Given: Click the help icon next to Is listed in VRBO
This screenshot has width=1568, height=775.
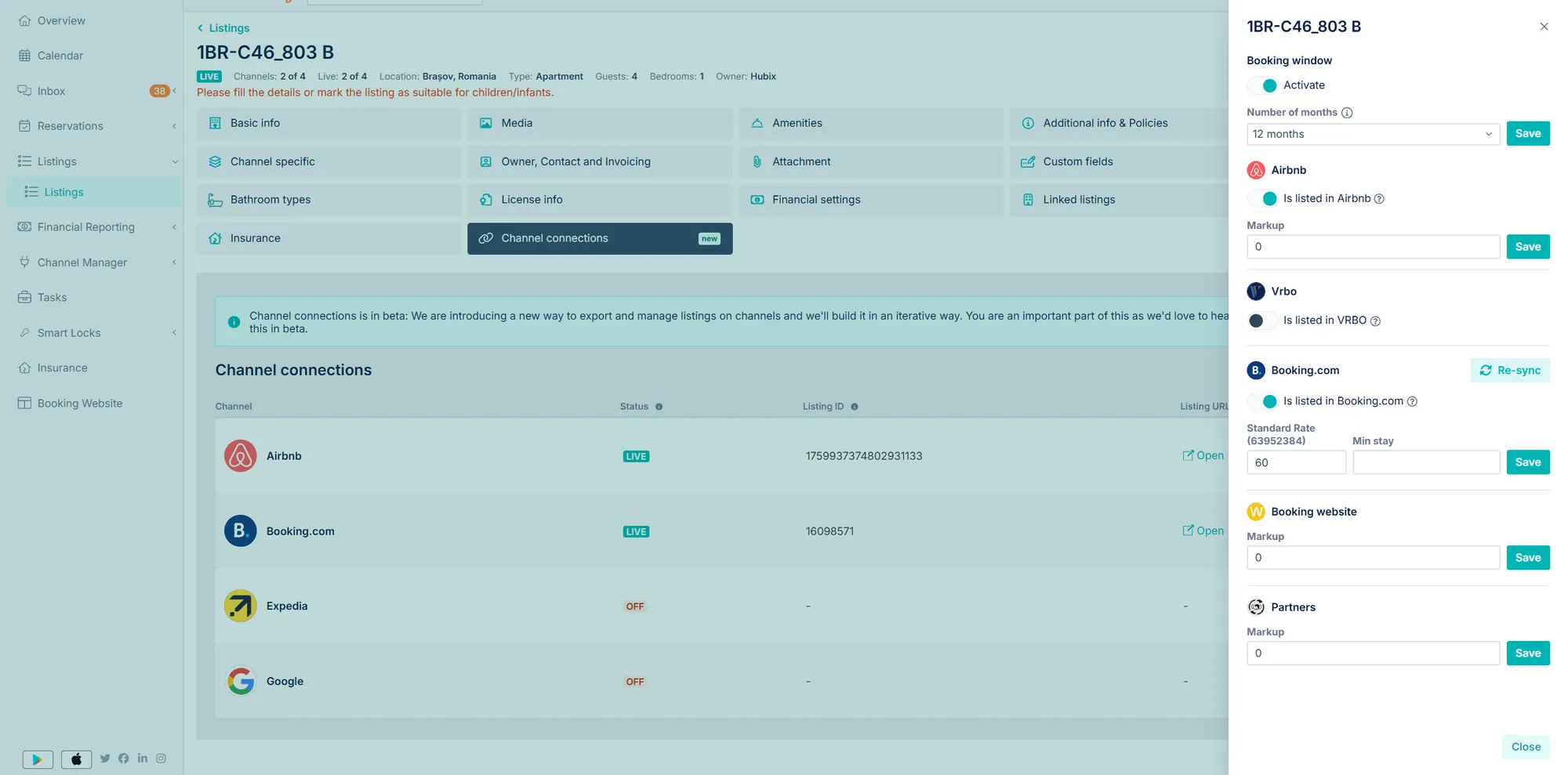Looking at the screenshot, I should [x=1375, y=321].
